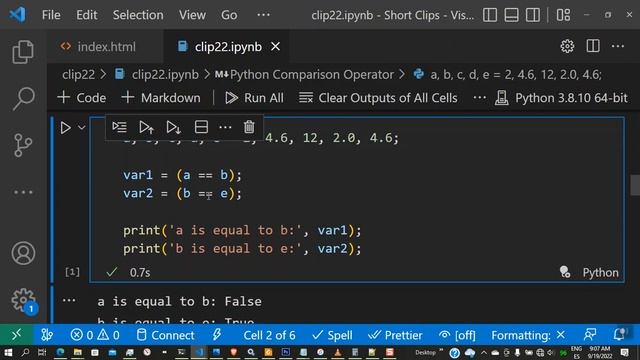Open the File menu
The height and width of the screenshot is (360, 640).
point(51,15)
